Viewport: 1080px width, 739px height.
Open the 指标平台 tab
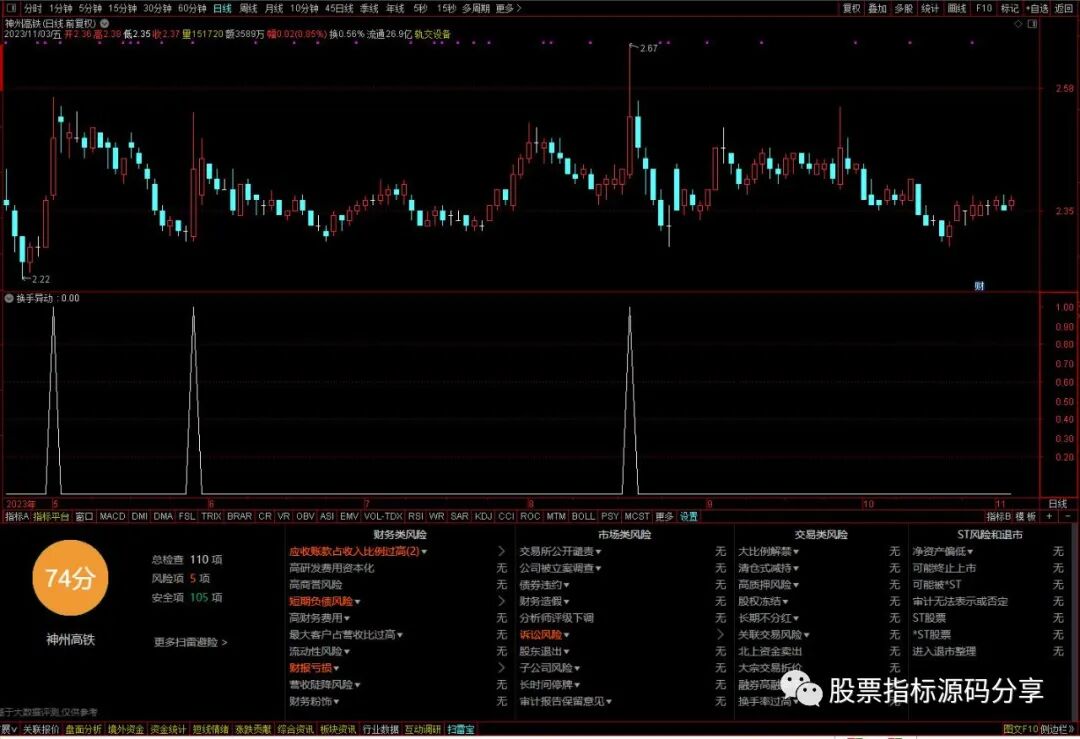[51, 516]
